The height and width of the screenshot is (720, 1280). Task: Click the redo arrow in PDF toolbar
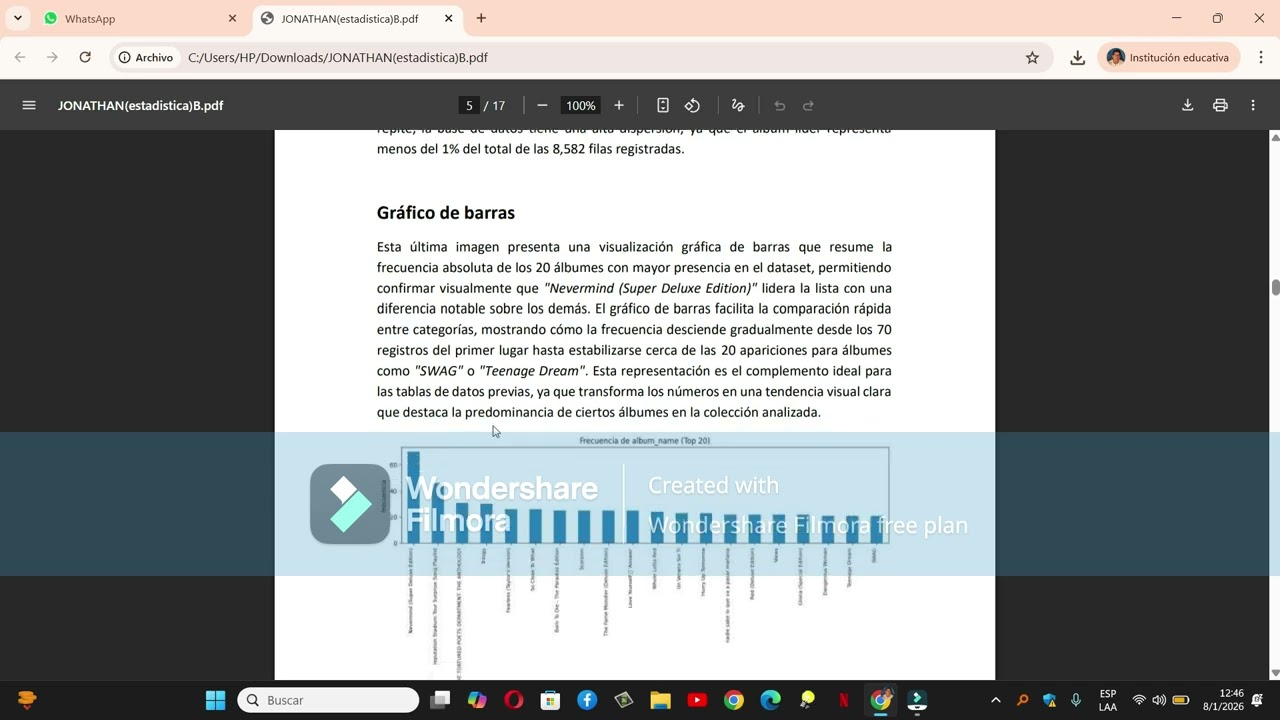coord(808,105)
